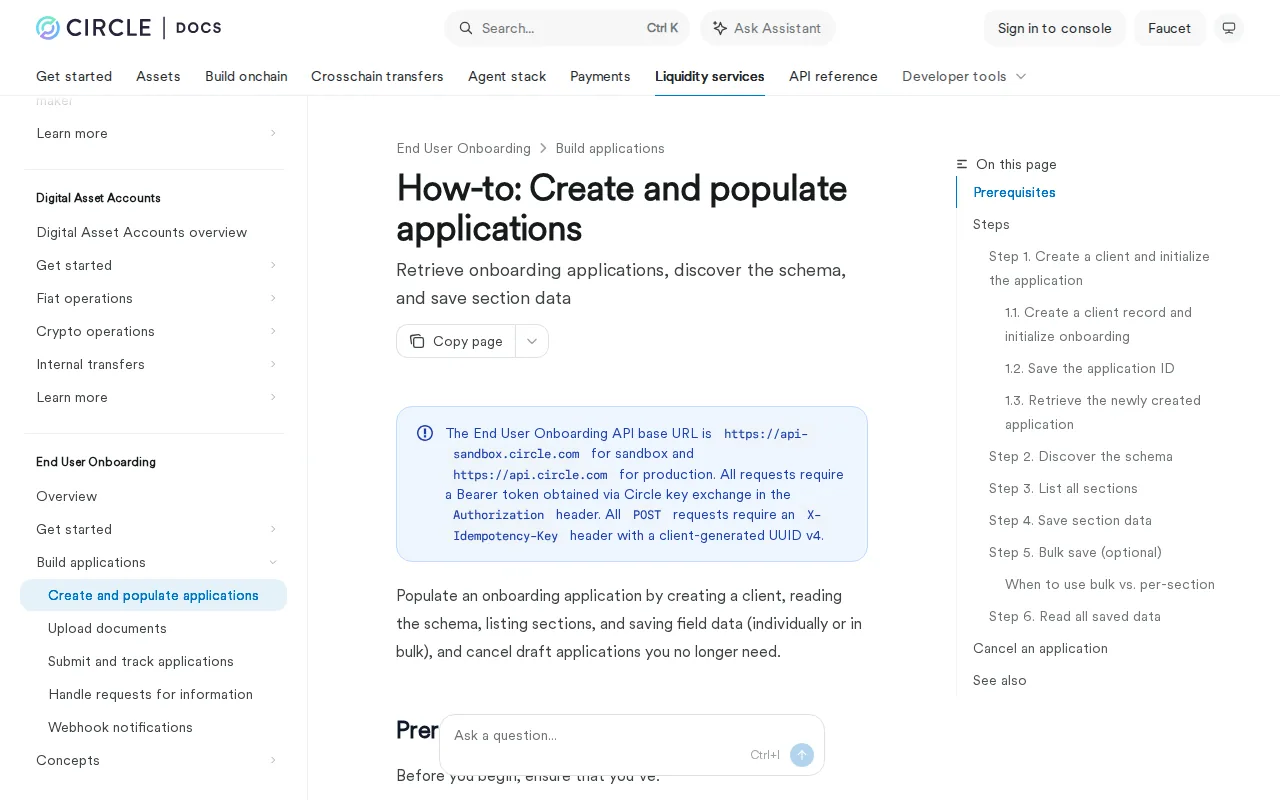Select Liquidity services tab

click(710, 76)
